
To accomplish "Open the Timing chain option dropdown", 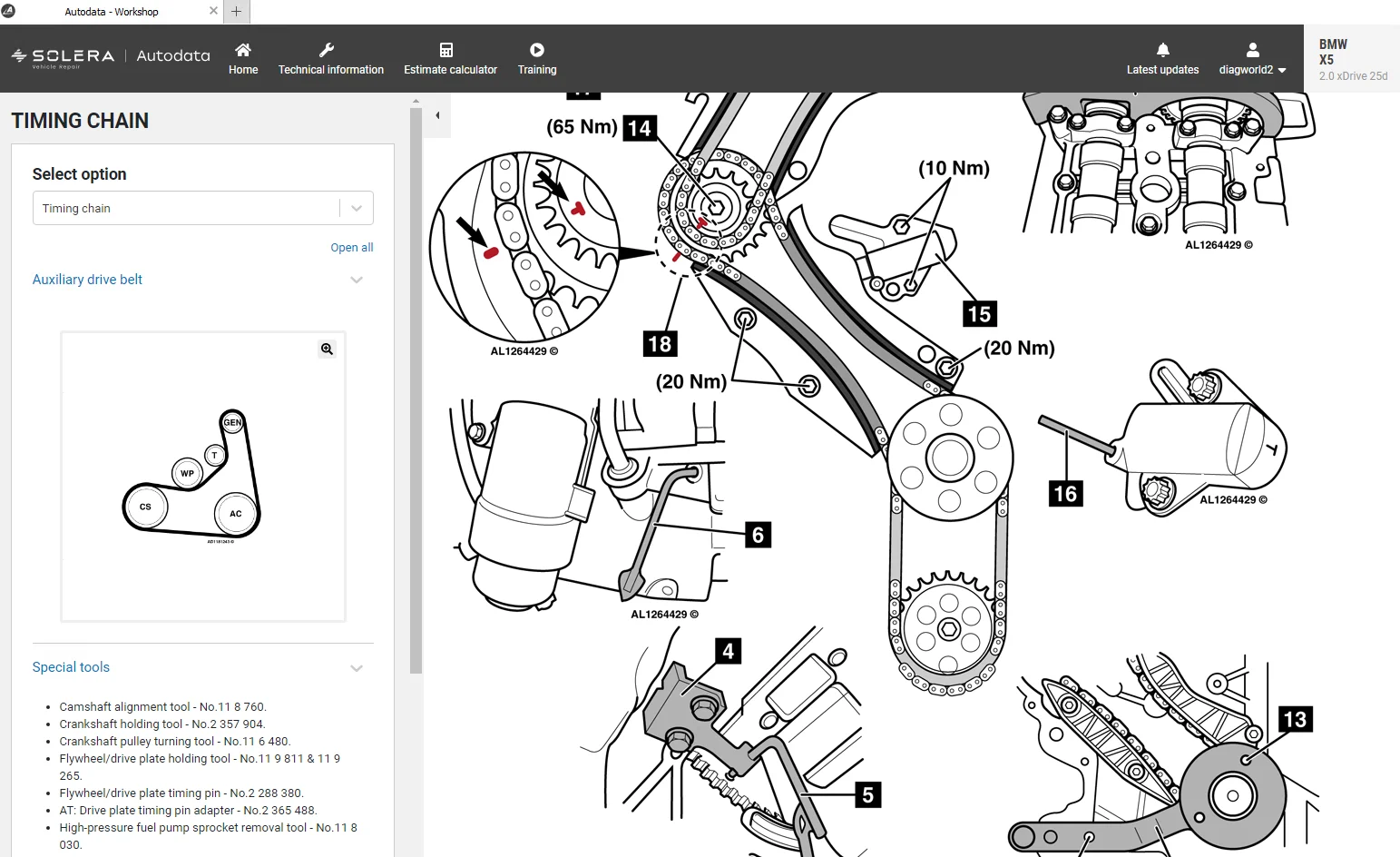I will coord(203,208).
